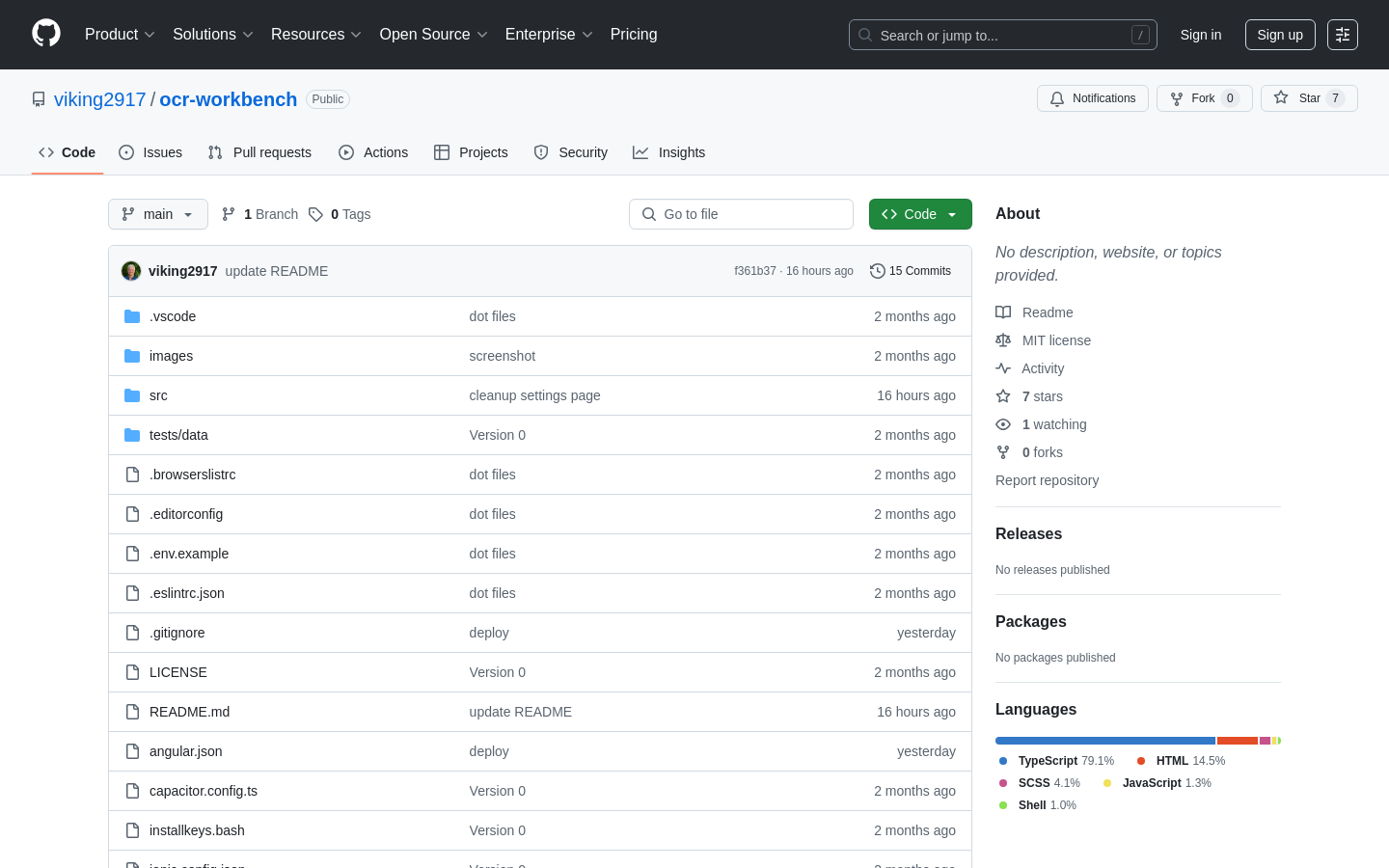The width and height of the screenshot is (1389, 868).
Task: Click the capacitor.config.ts file icon
Action: [x=132, y=791]
